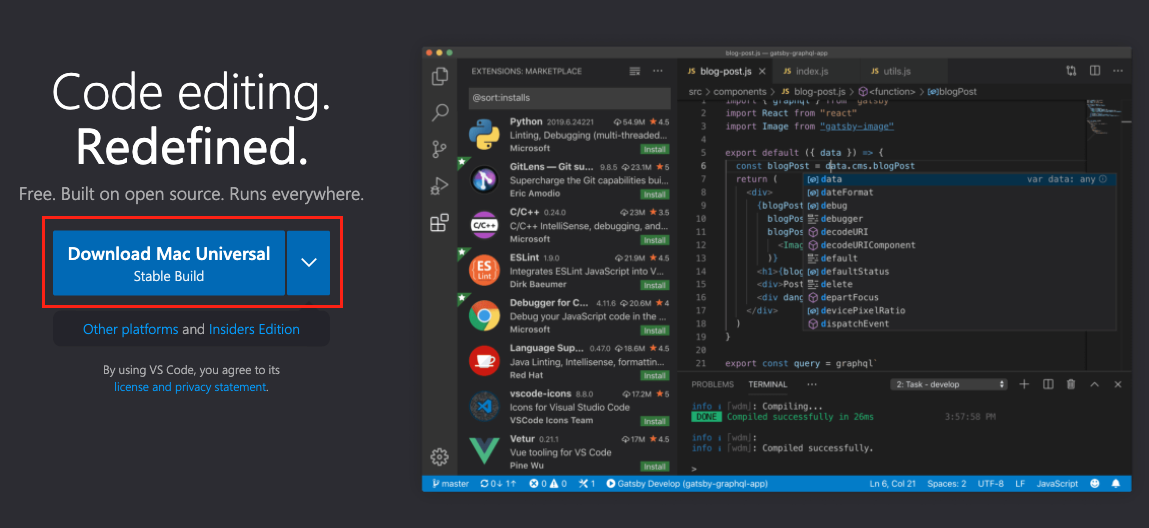
Task: Click the split terminal icon
Action: point(1049,384)
